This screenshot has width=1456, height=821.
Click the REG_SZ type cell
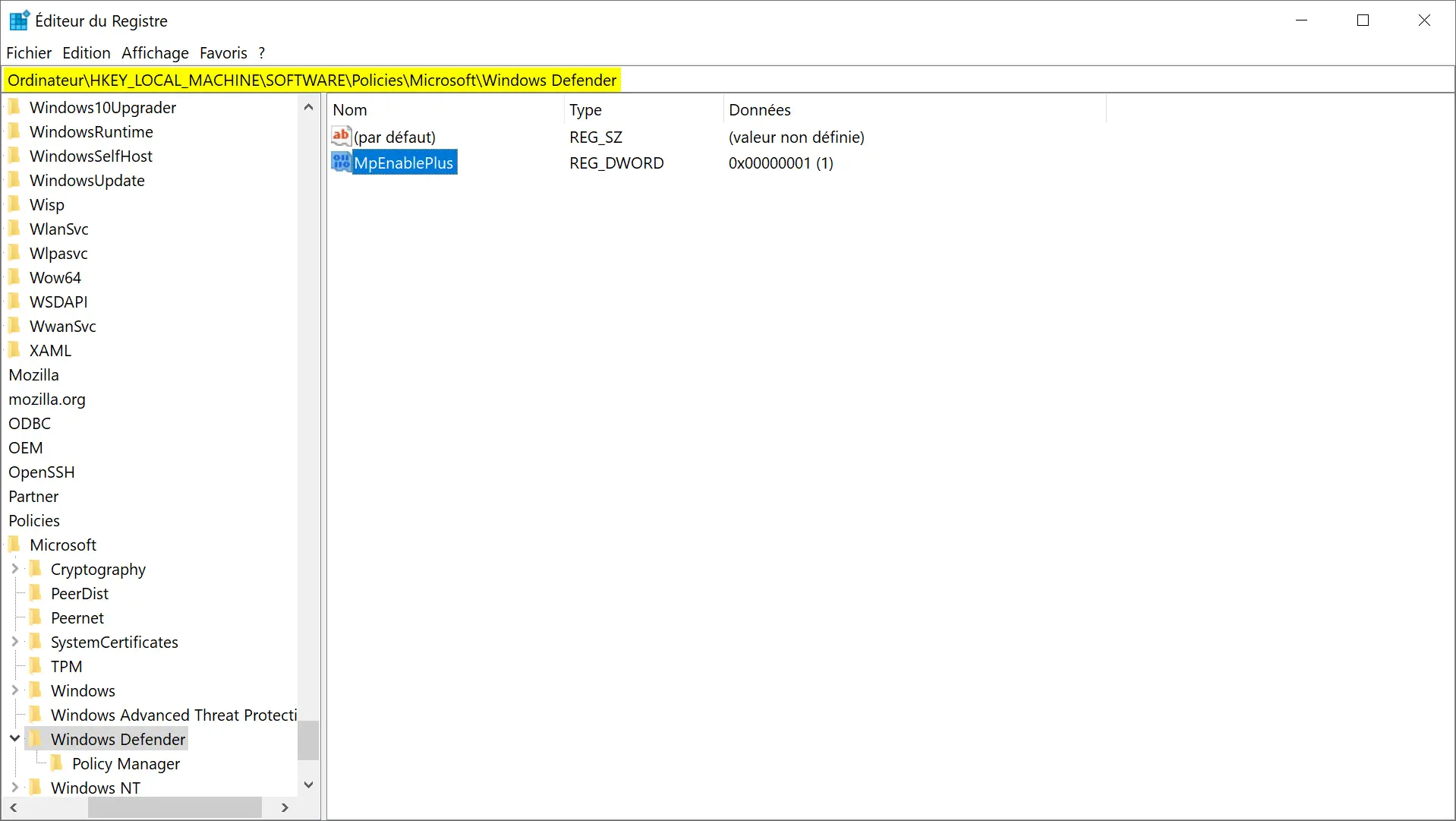pos(596,137)
